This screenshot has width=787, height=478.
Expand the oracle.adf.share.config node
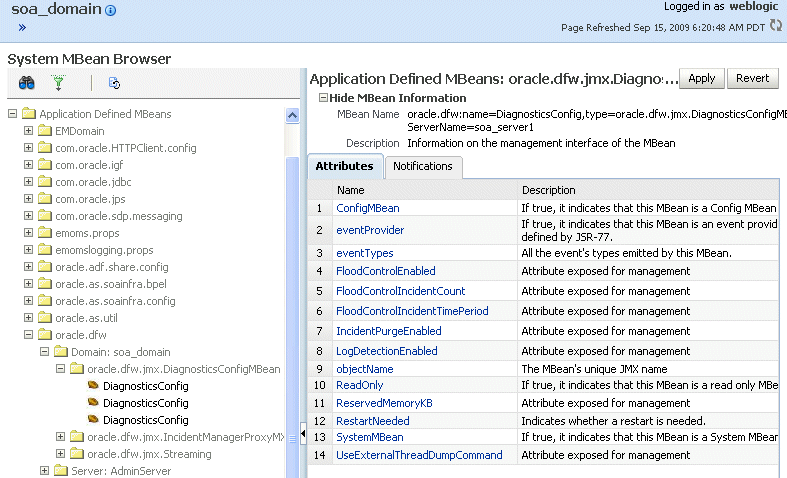click(29, 267)
